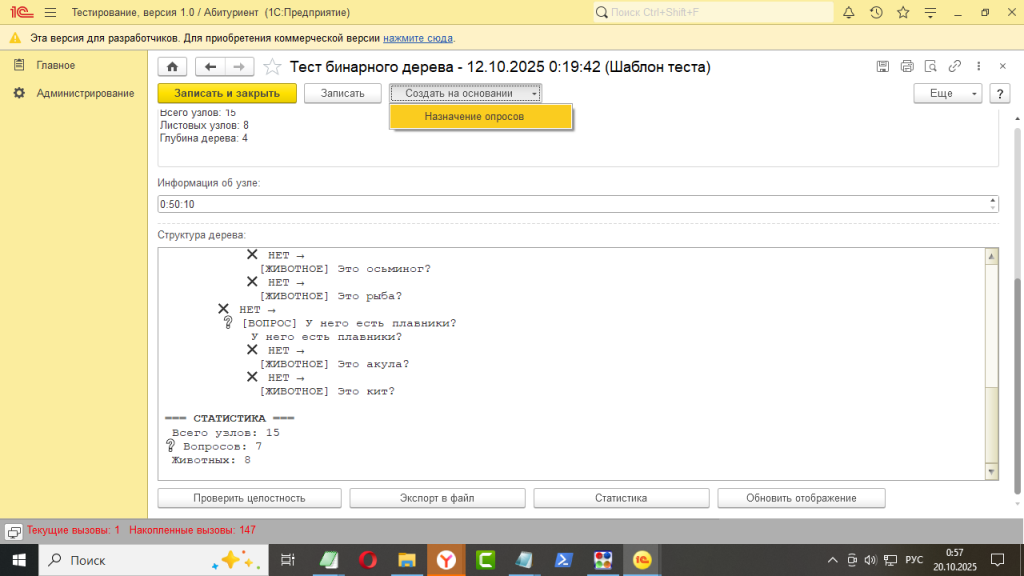This screenshot has height=576, width=1024.
Task: Open the "Главное" section
Action: [x=56, y=65]
